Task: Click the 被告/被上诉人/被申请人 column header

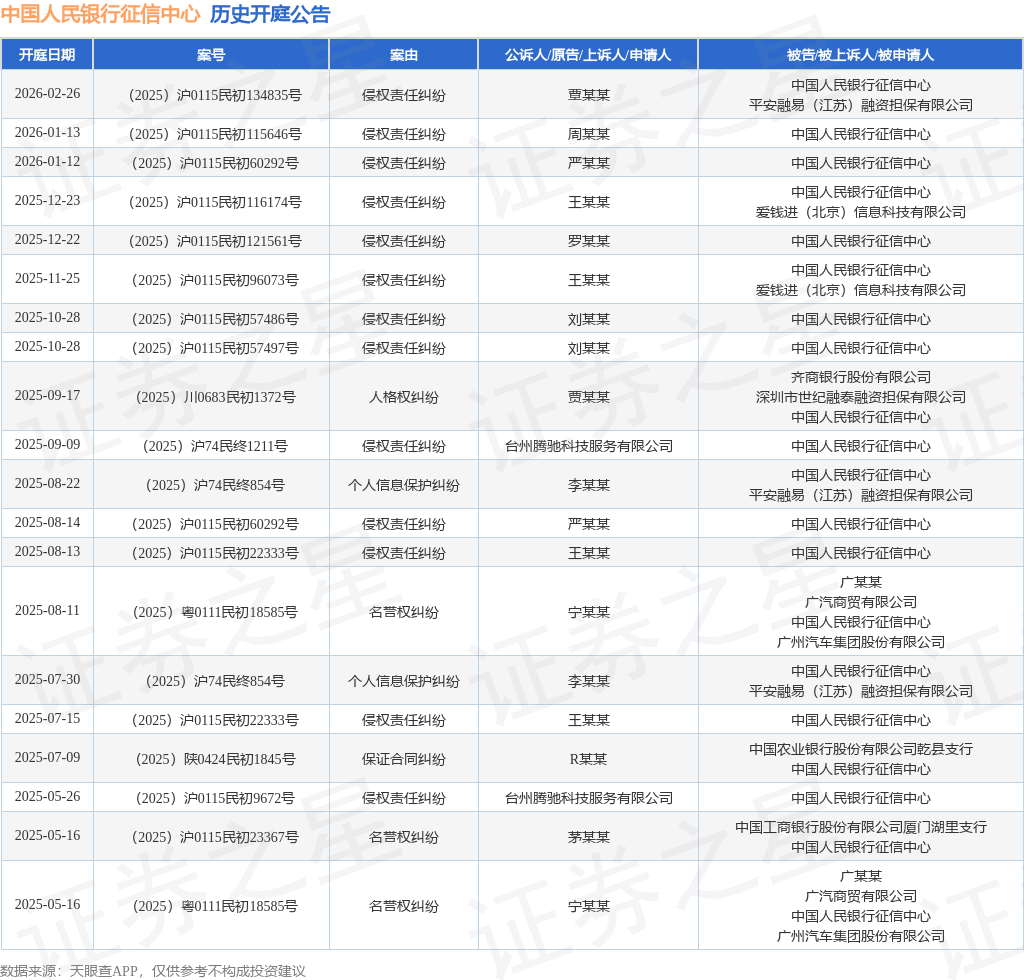Action: [861, 55]
